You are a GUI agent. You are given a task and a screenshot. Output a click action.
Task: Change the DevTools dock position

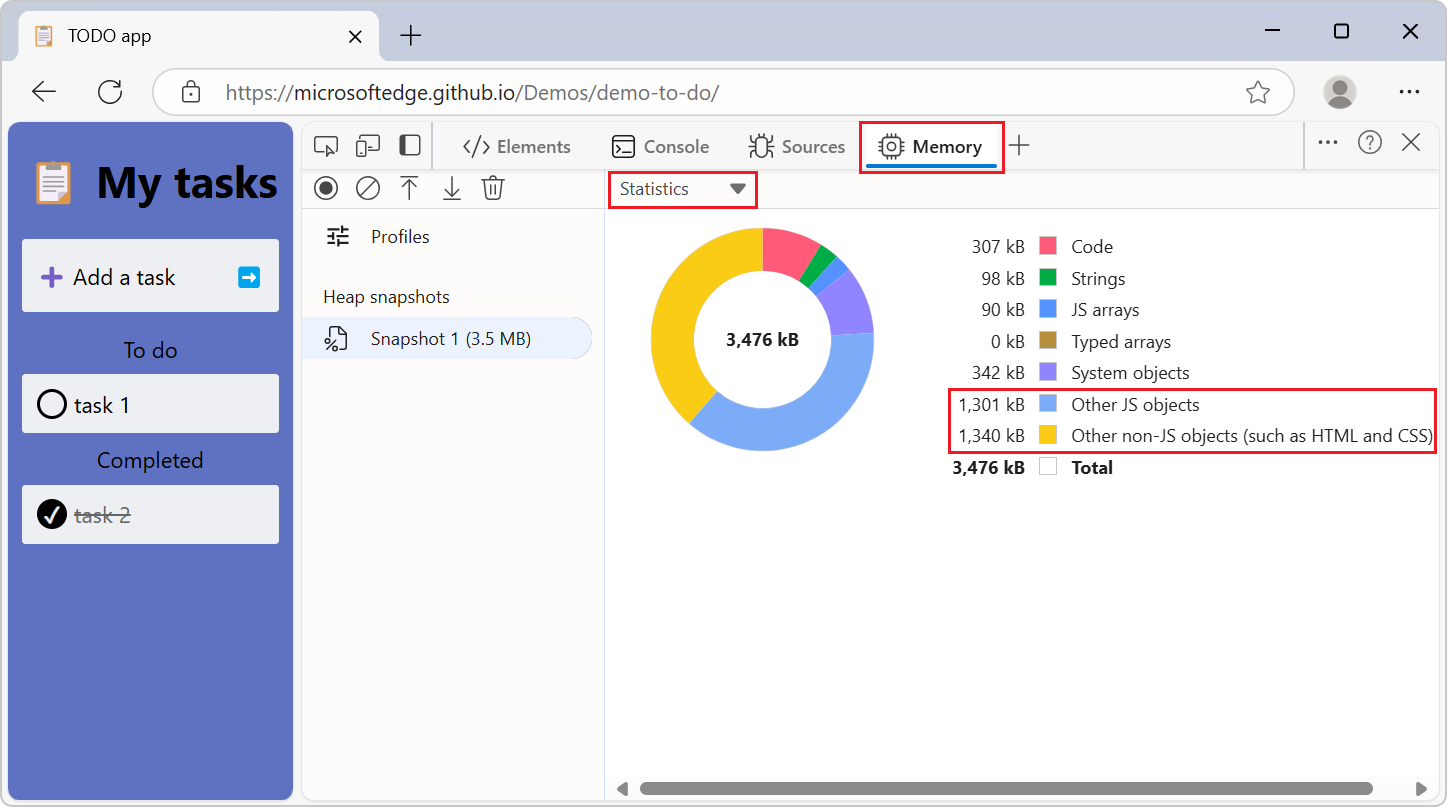[x=409, y=145]
